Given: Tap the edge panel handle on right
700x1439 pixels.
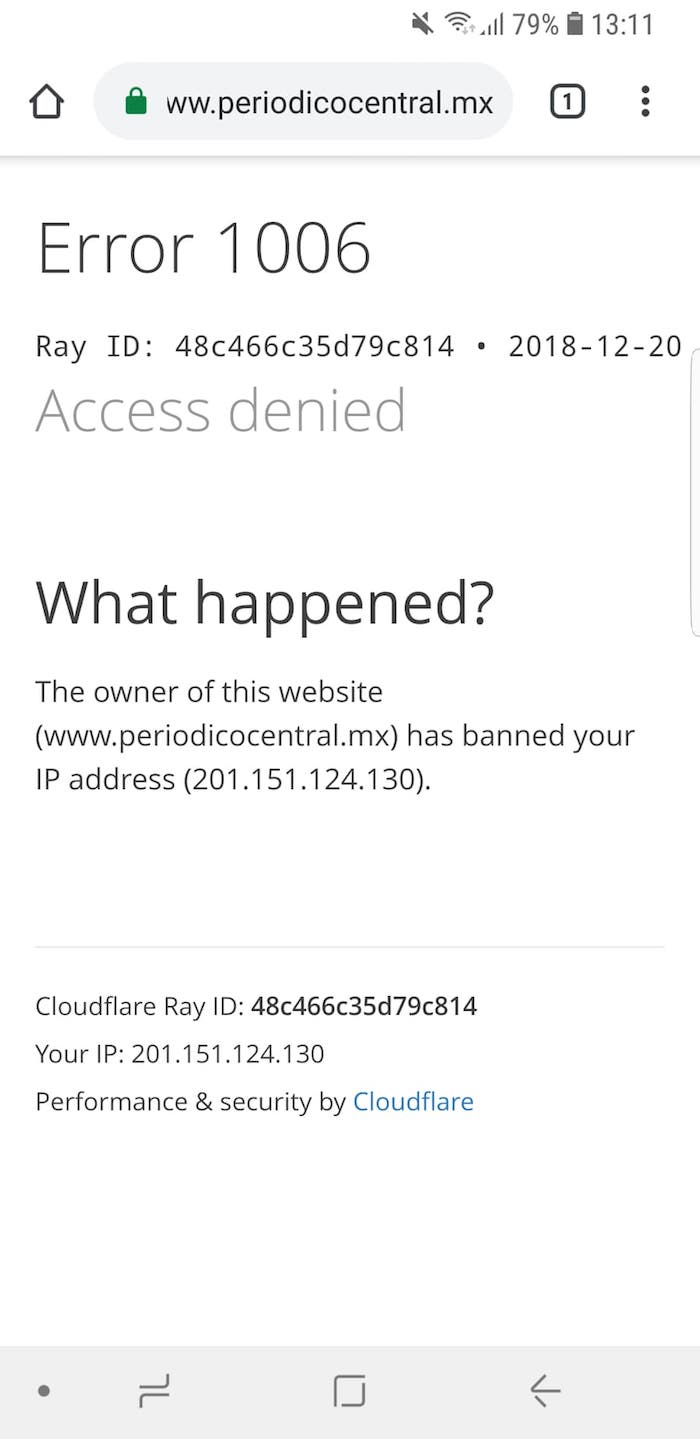Looking at the screenshot, I should coord(694,494).
